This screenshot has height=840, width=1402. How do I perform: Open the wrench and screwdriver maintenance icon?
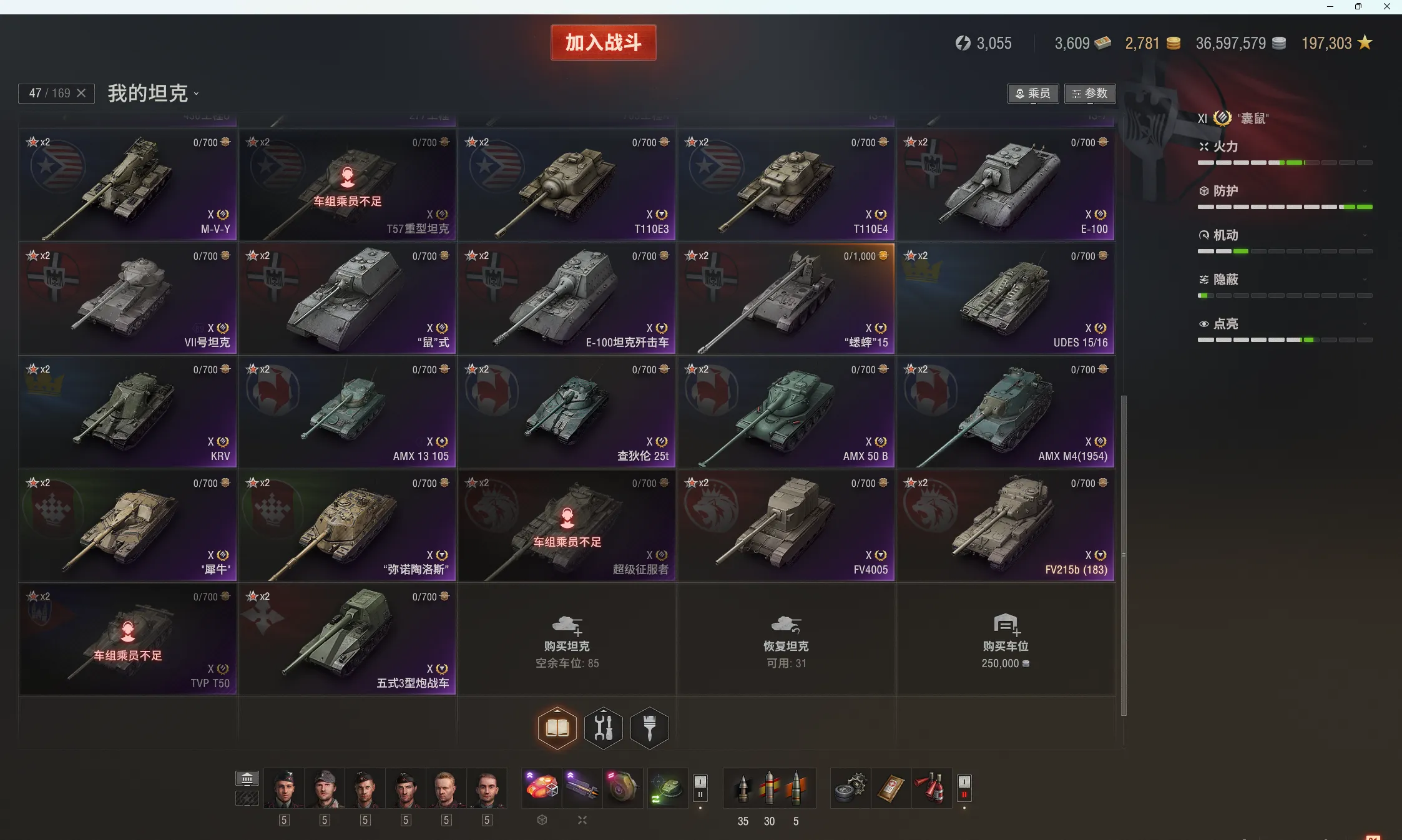(604, 728)
